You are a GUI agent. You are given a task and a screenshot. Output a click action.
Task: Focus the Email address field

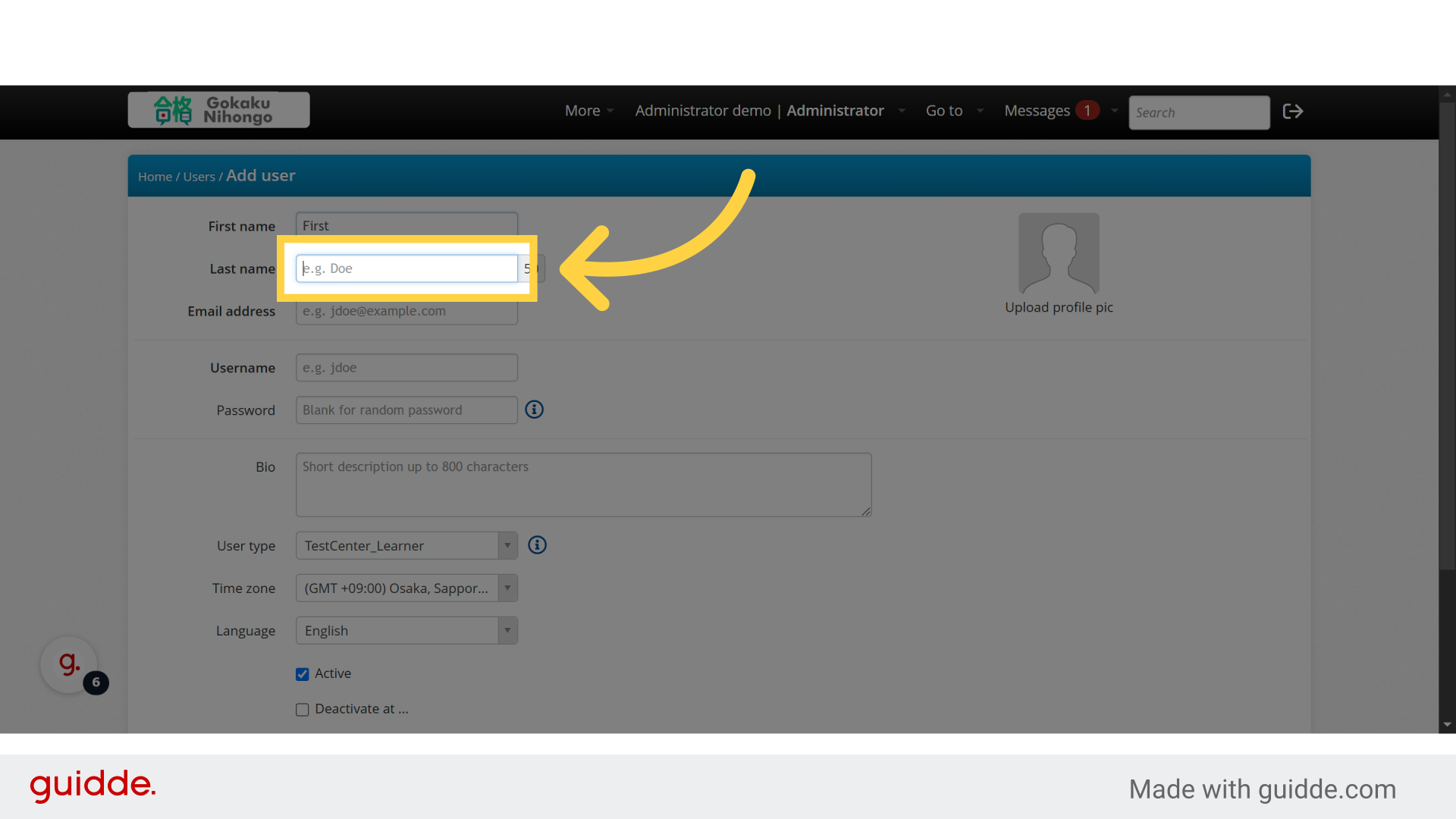(x=406, y=312)
